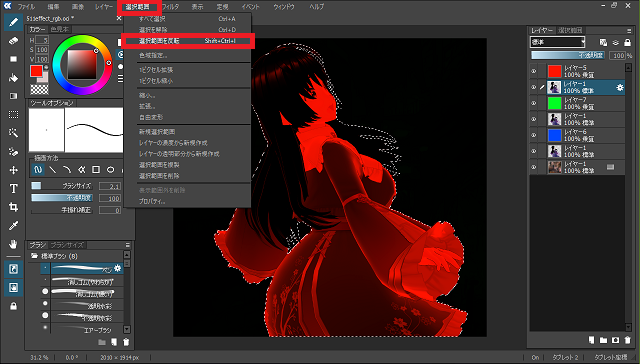Choose polyline drawing method
The width and height of the screenshot is (640, 364).
tap(81, 169)
